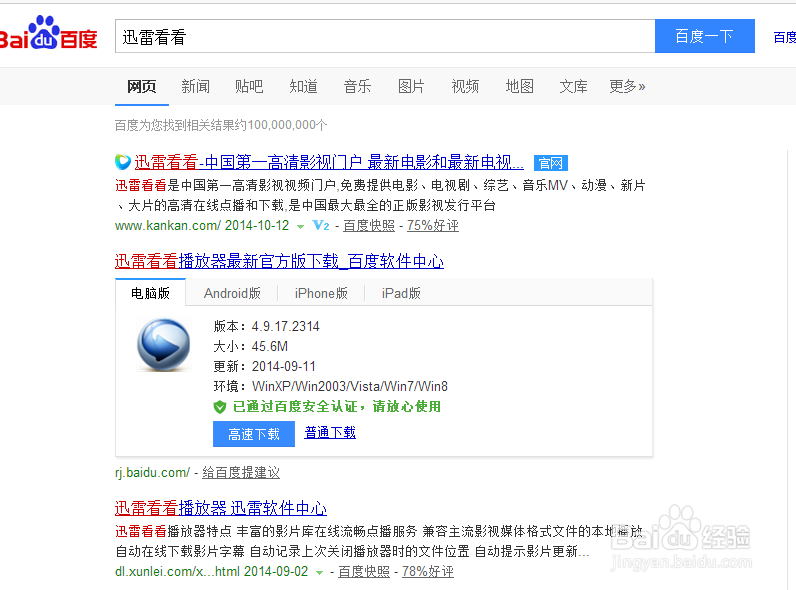Switch to the iPad版 tab

coord(401,293)
